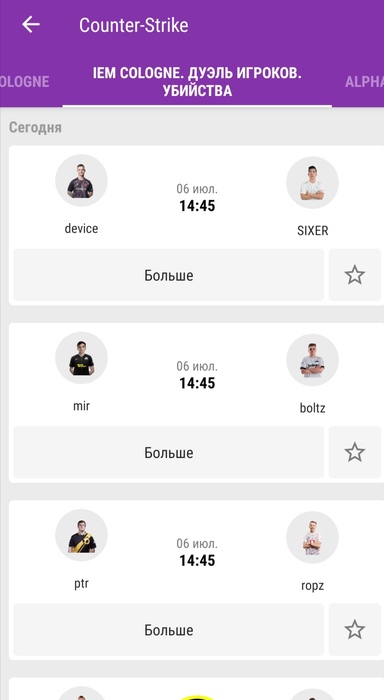Image resolution: width=384 pixels, height=700 pixels.
Task: Open 14:45 time of device vs SIXER
Action: [197, 206]
